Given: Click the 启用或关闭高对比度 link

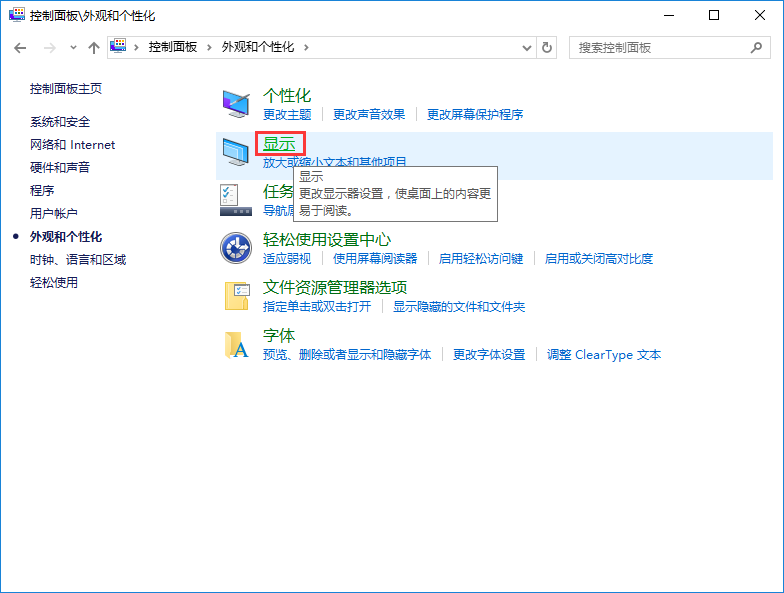Looking at the screenshot, I should [x=599, y=259].
